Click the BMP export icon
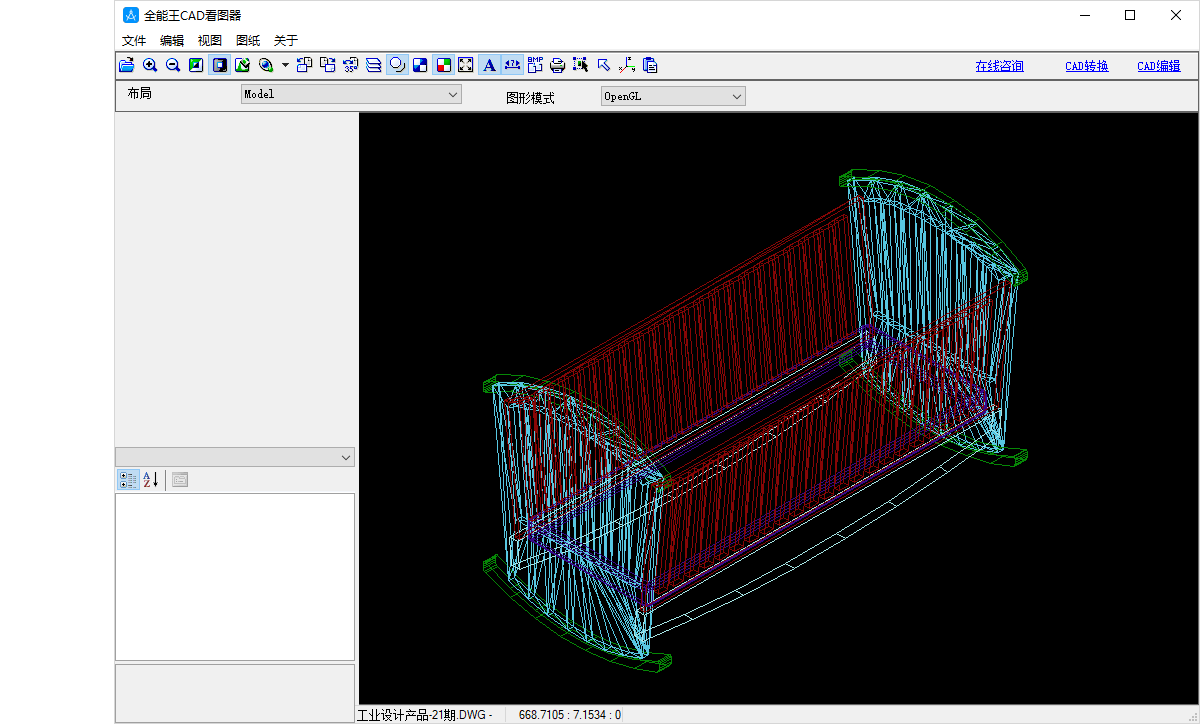The image size is (1200, 724). 535,66
